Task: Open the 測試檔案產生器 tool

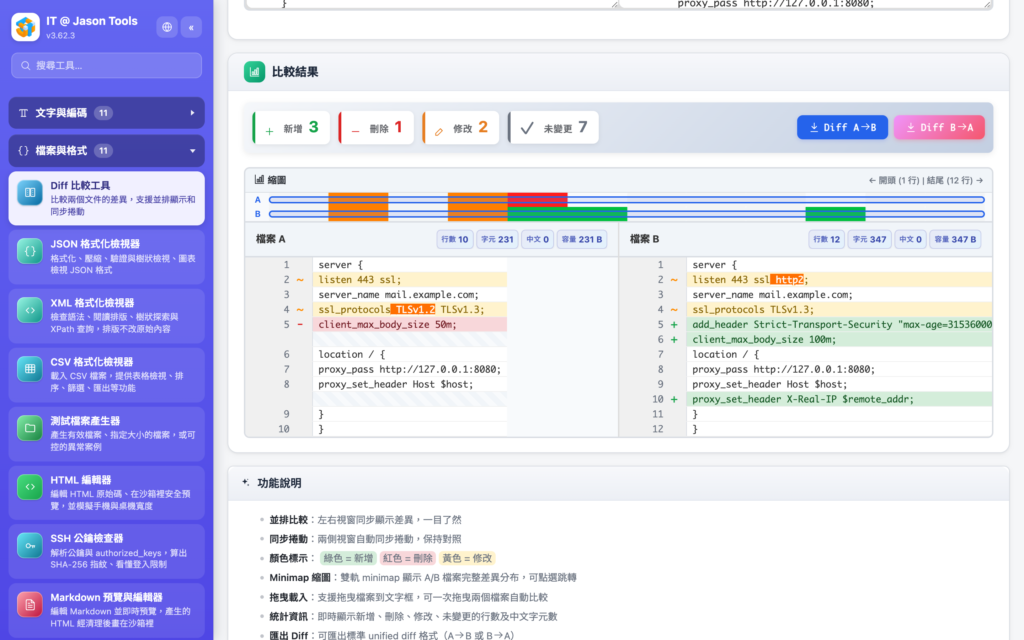Action: pyautogui.click(x=106, y=434)
